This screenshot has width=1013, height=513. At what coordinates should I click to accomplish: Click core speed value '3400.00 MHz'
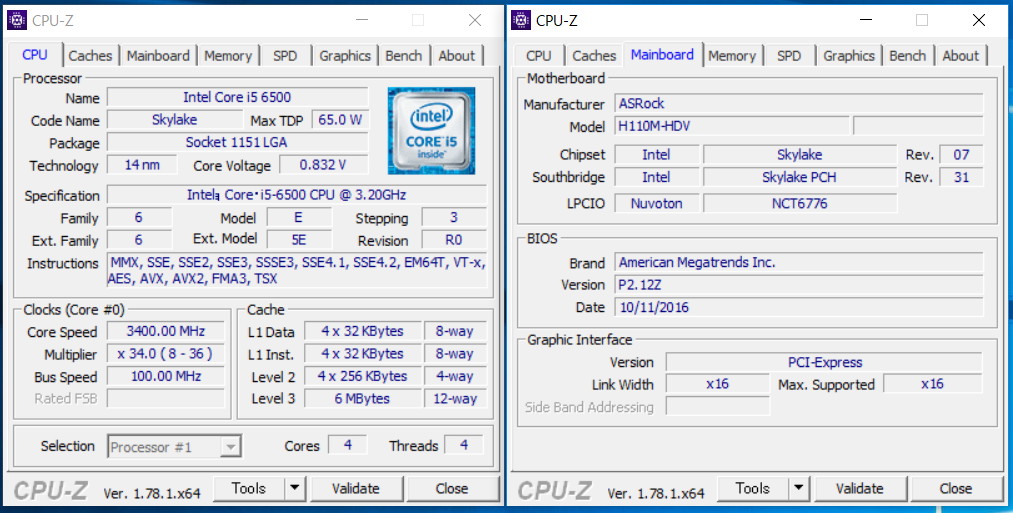point(166,331)
